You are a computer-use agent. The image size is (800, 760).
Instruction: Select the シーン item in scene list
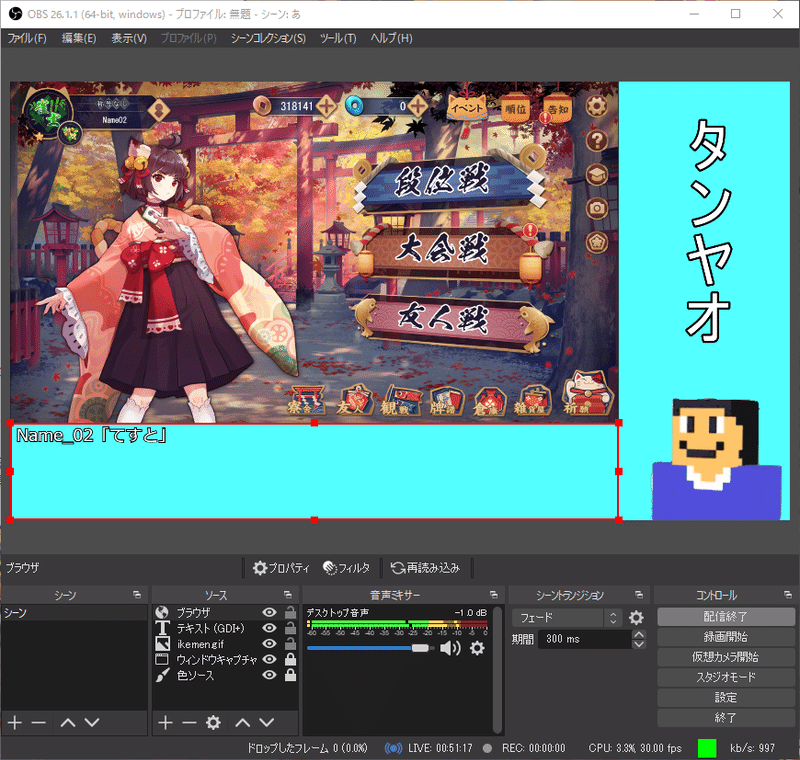click(x=74, y=613)
